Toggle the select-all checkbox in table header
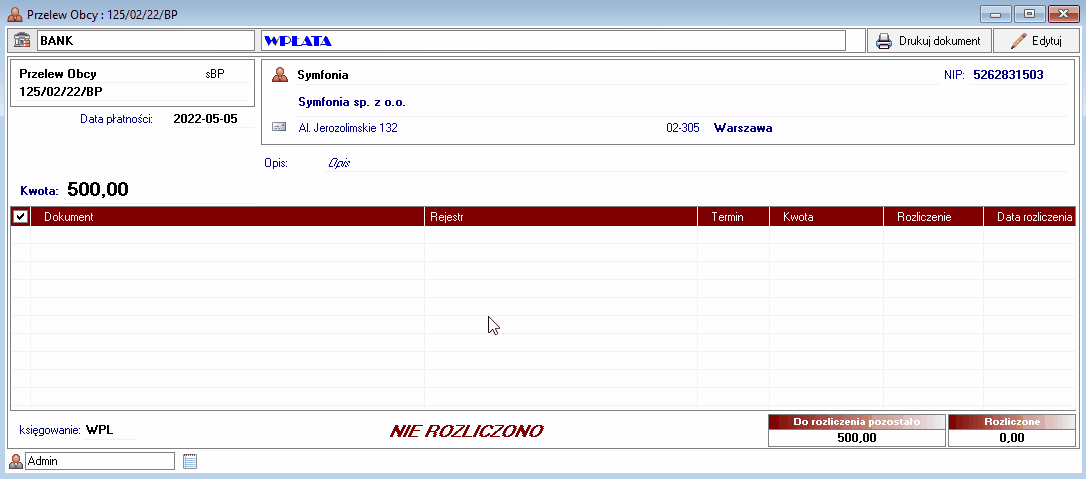The image size is (1086, 479). (x=20, y=217)
